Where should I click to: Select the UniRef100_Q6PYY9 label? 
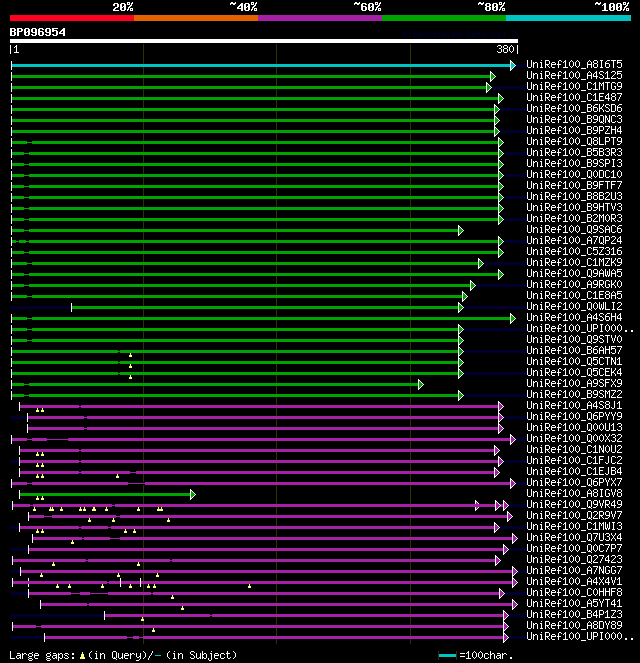pyautogui.click(x=574, y=416)
